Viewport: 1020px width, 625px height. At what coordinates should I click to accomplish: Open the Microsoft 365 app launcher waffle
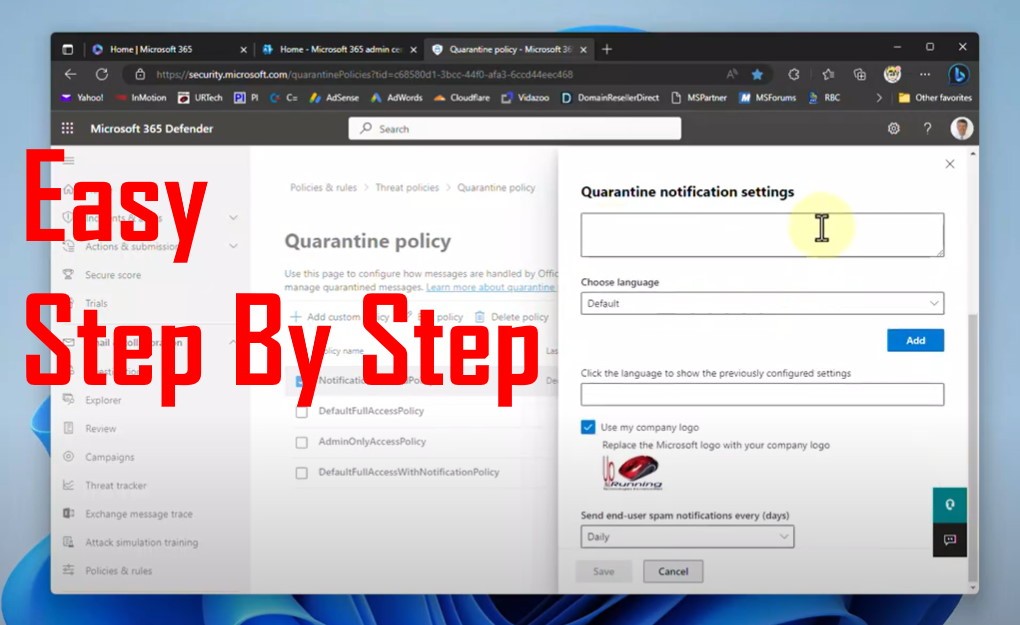(x=68, y=128)
